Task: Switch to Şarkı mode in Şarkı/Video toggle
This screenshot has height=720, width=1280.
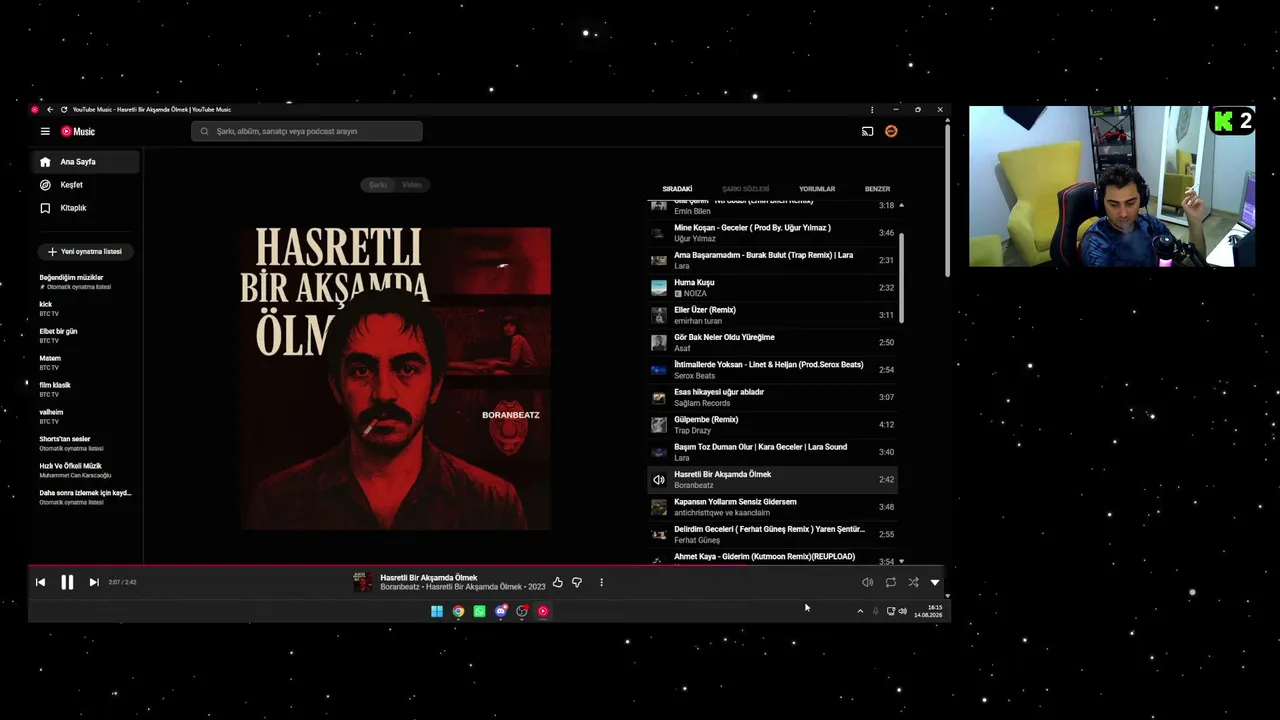Action: pos(378,185)
